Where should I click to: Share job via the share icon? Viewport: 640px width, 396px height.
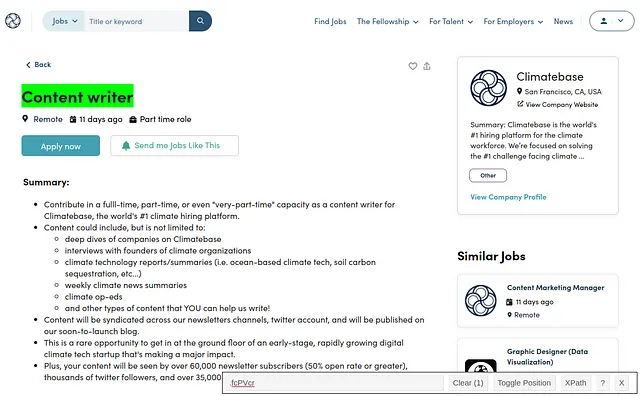(427, 66)
